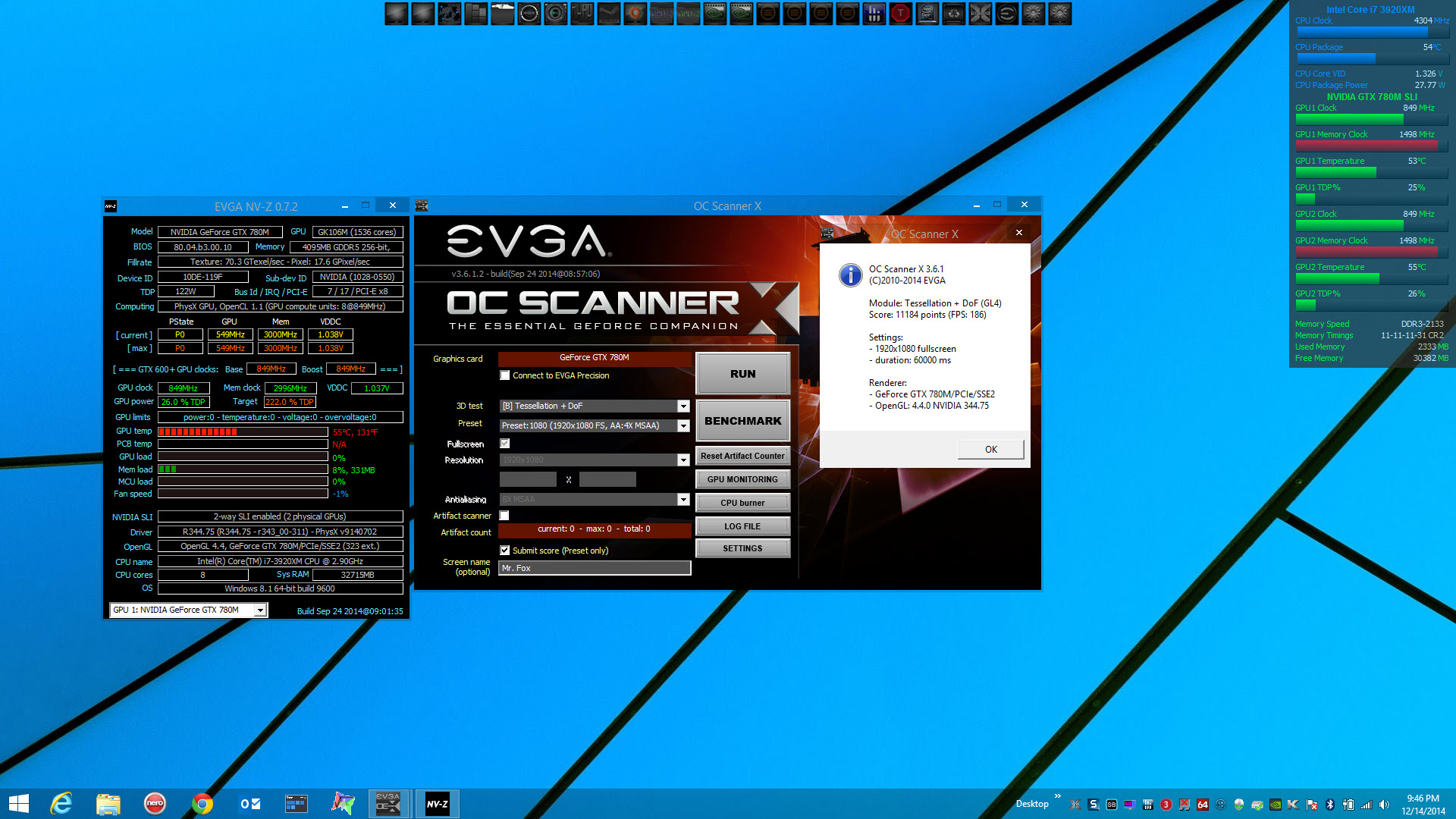Confirm the score dialog with OK

coord(990,450)
